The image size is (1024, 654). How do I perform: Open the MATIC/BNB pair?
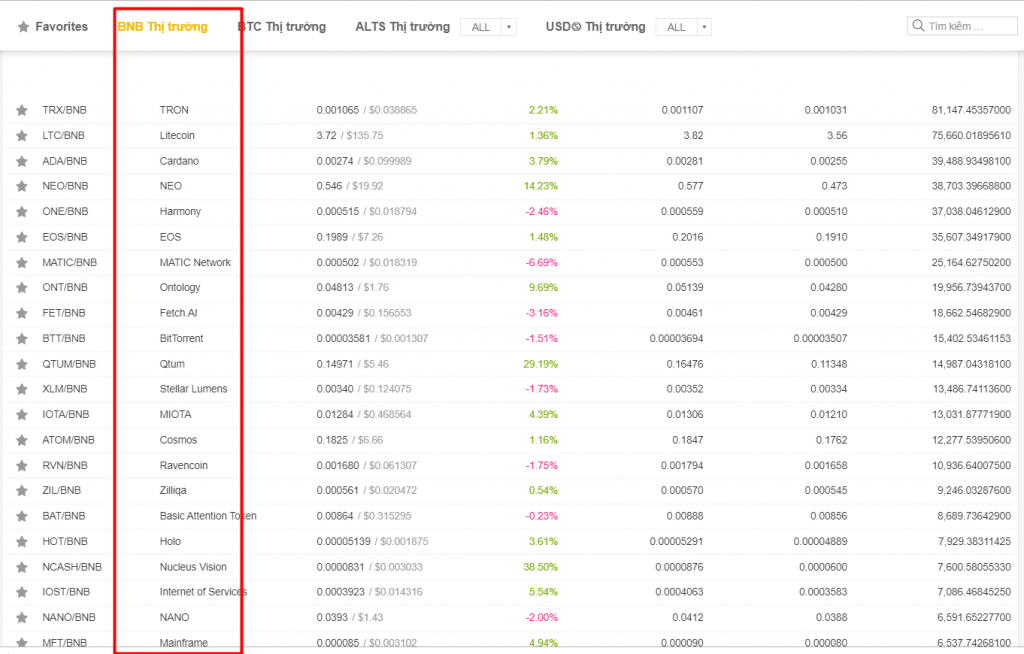[x=69, y=262]
